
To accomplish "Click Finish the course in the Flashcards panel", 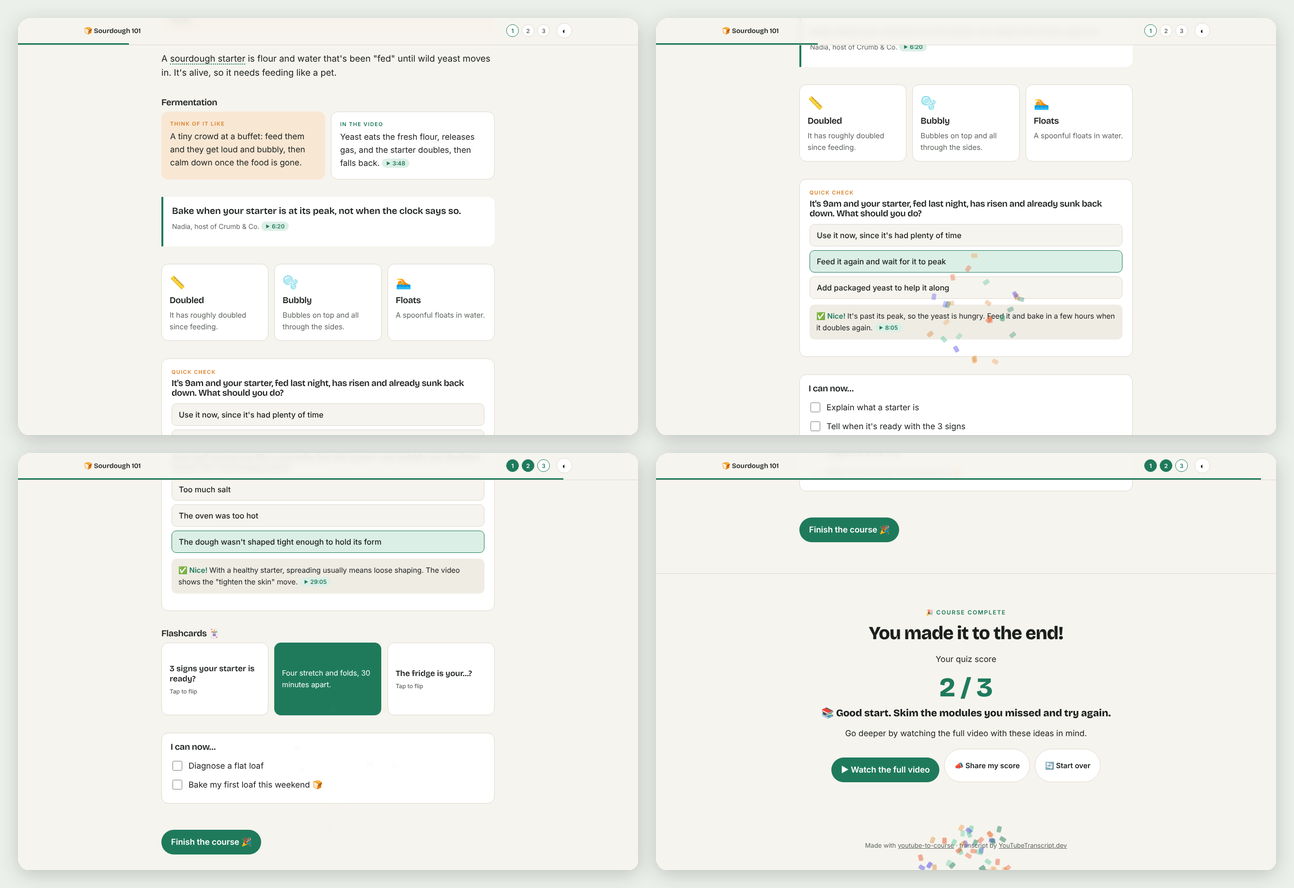I will pos(211,842).
